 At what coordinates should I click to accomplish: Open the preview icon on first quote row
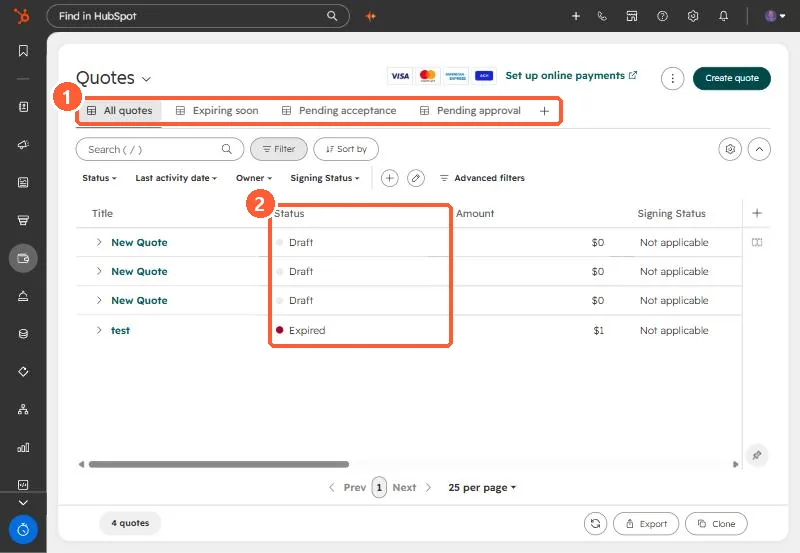757,242
